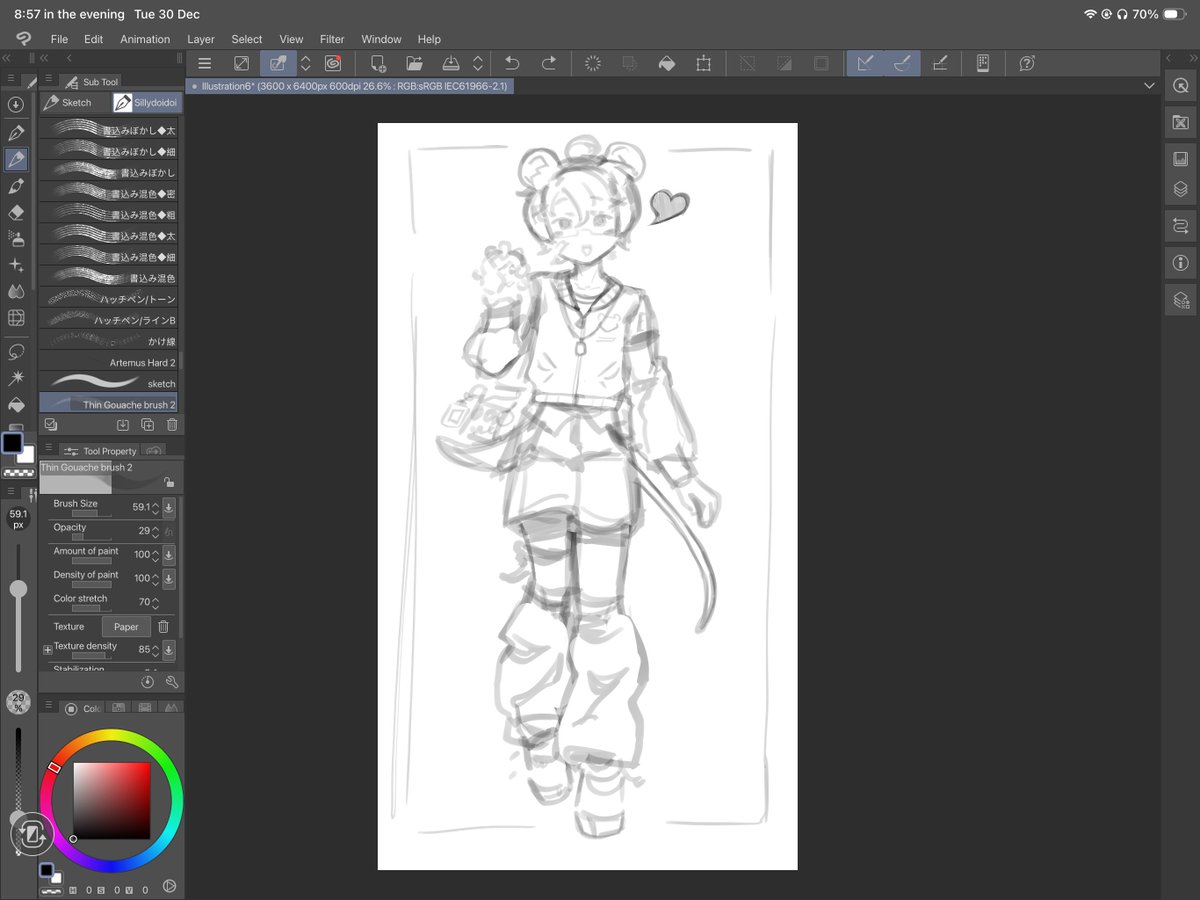Click the Redo arrow in command bar
The image size is (1200, 900).
pos(548,63)
